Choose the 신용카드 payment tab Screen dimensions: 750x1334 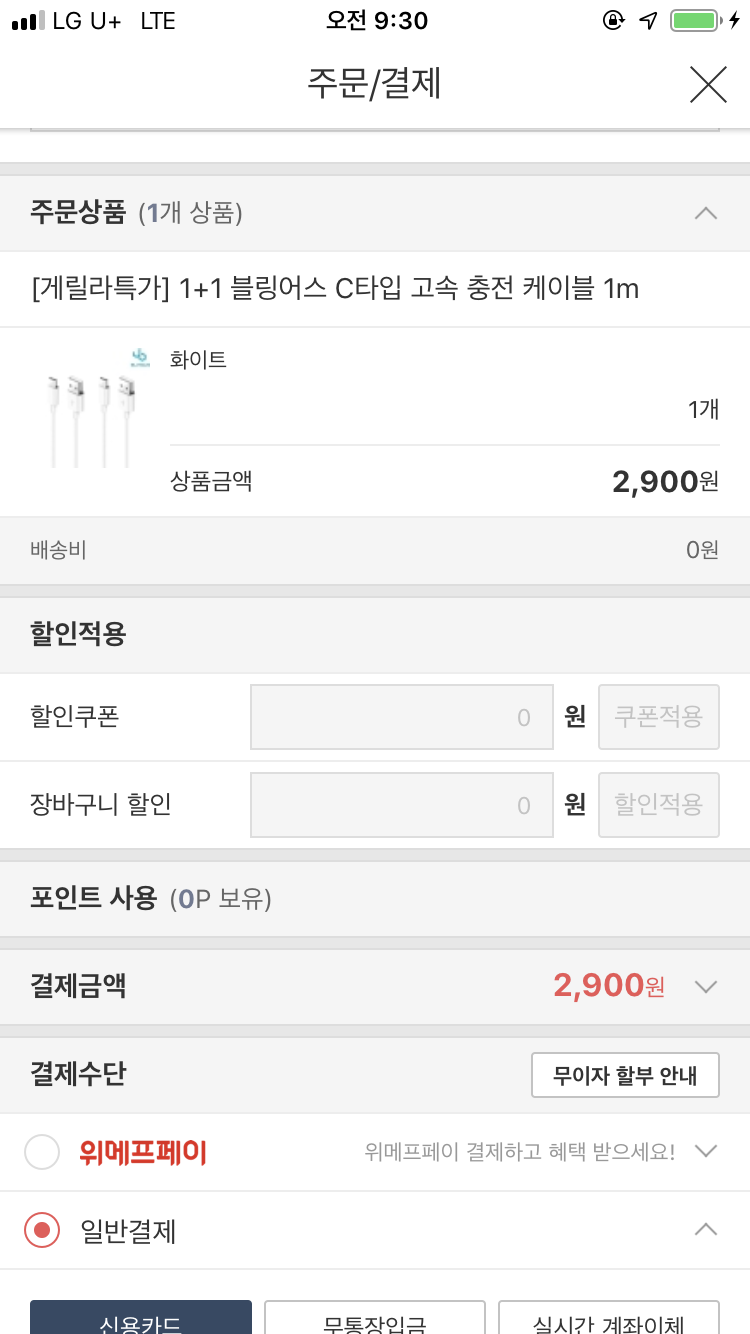[141, 1318]
